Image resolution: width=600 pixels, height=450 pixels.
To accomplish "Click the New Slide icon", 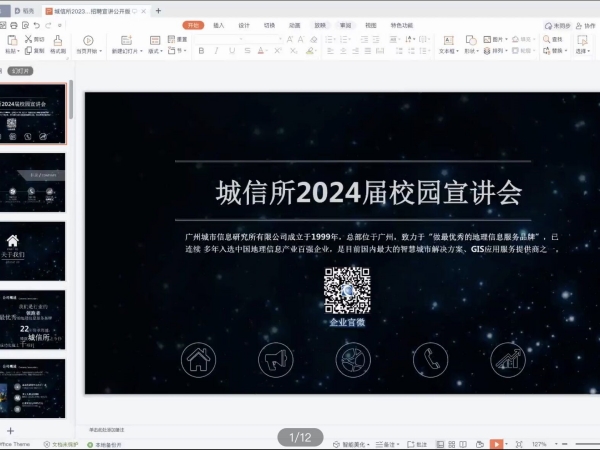I will pos(126,40).
